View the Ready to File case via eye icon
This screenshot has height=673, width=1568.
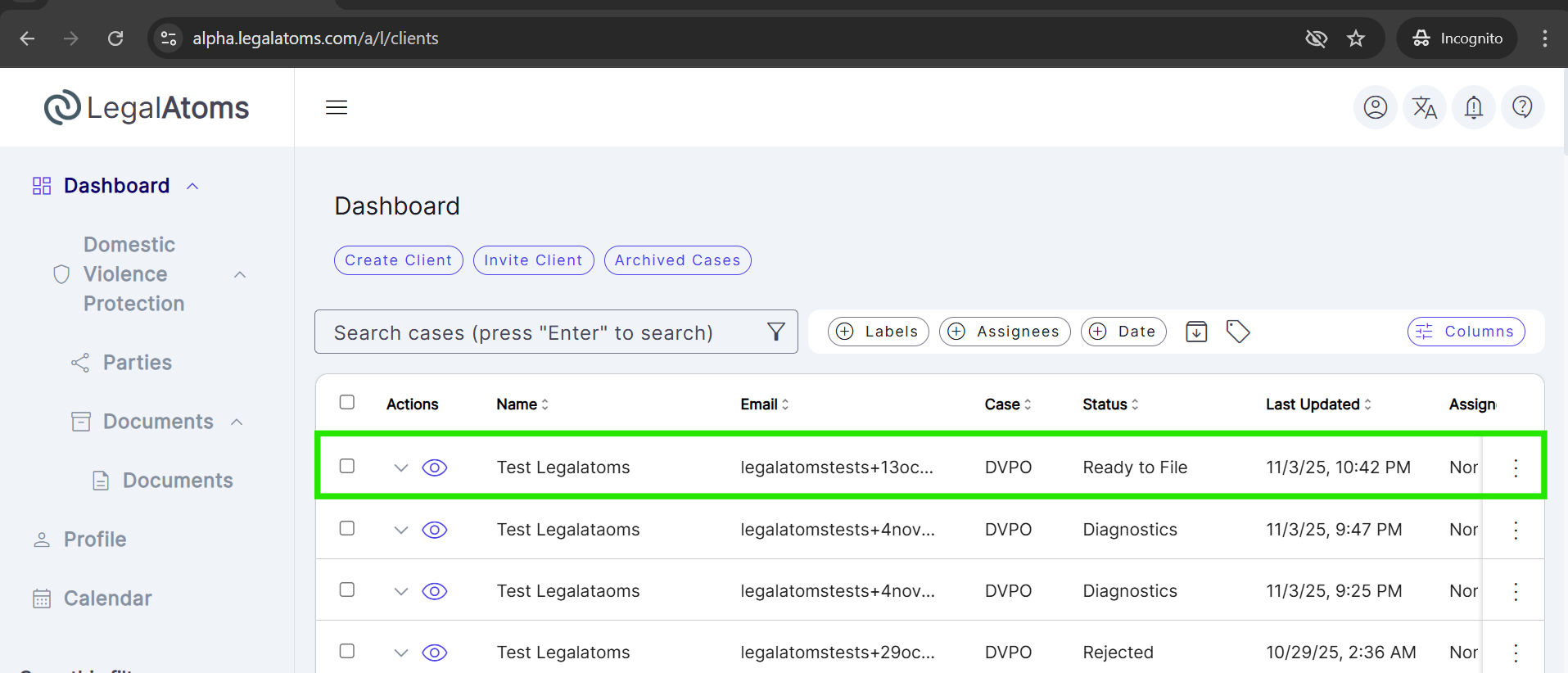tap(434, 467)
